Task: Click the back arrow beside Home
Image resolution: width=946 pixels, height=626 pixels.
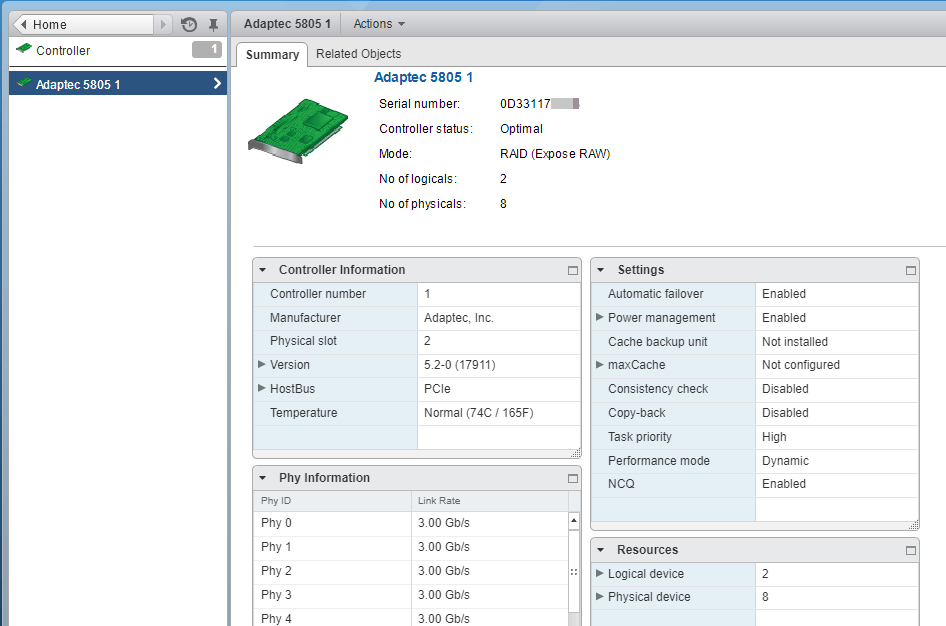Action: [24, 23]
